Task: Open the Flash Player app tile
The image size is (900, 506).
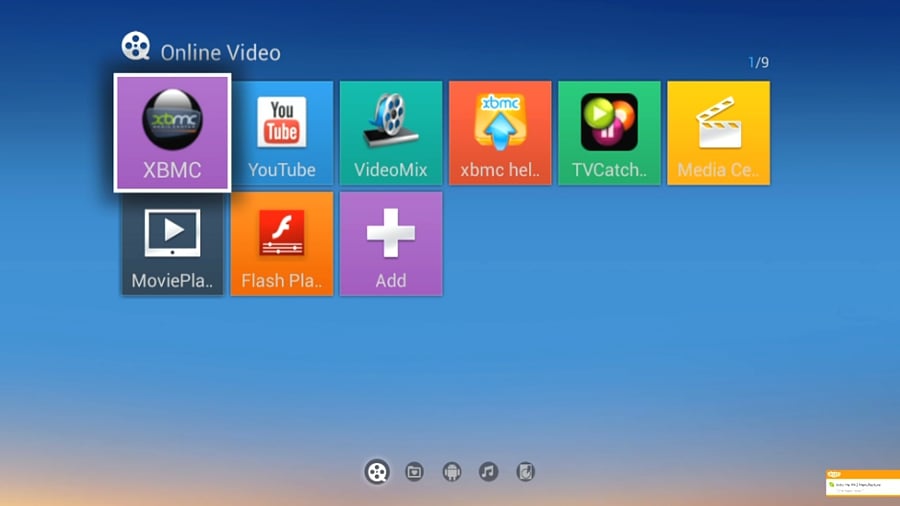Action: (282, 243)
